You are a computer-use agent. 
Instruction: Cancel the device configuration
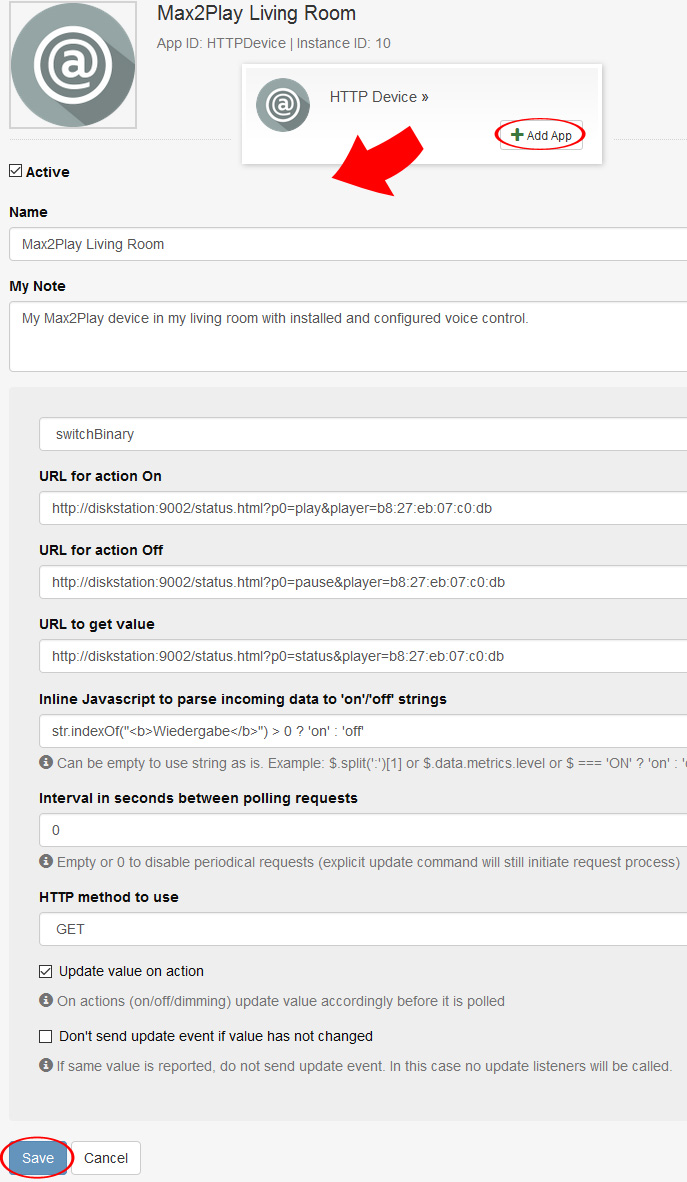point(106,1158)
